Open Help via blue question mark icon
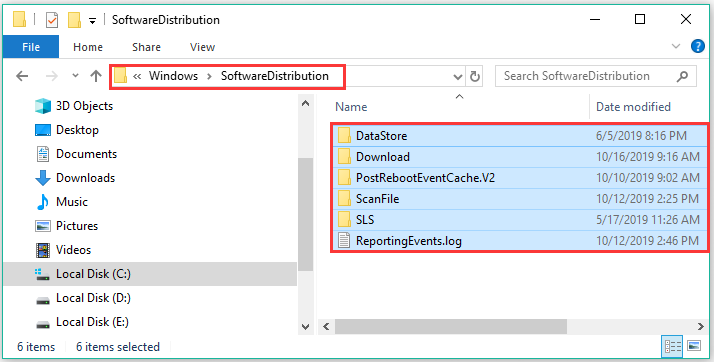 point(698,46)
